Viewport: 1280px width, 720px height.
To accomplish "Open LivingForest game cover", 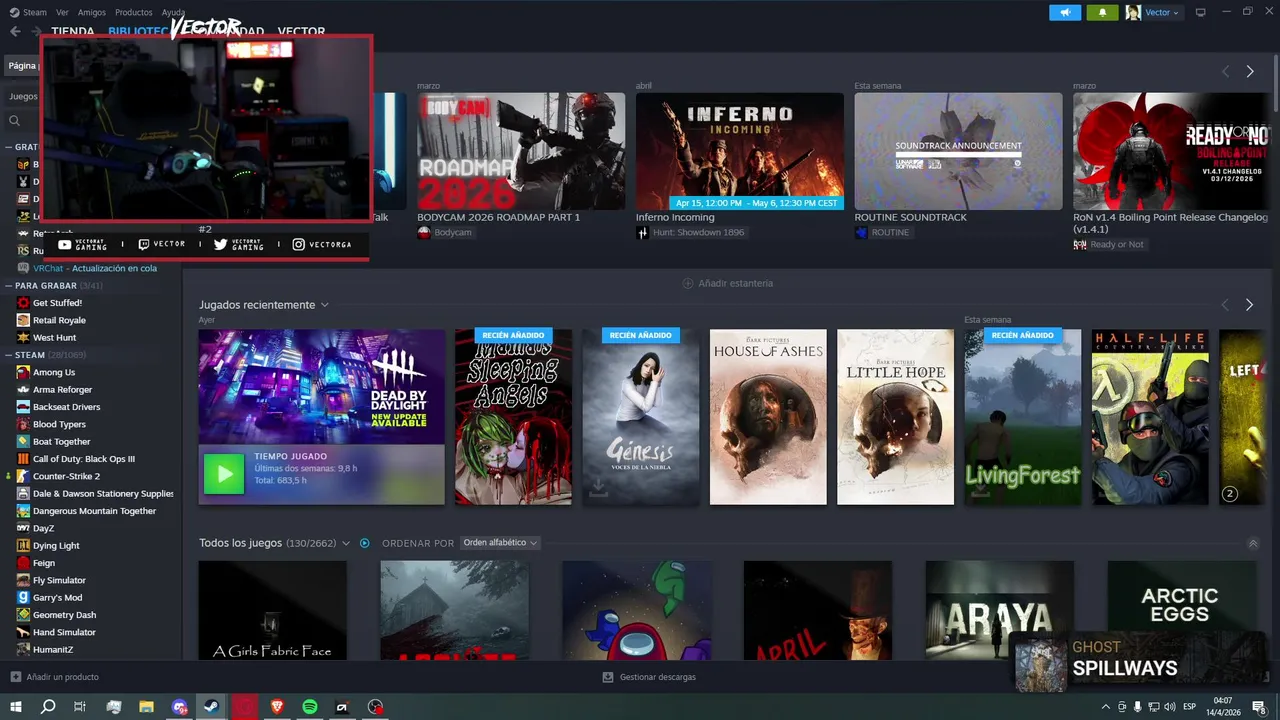I will tap(1022, 417).
